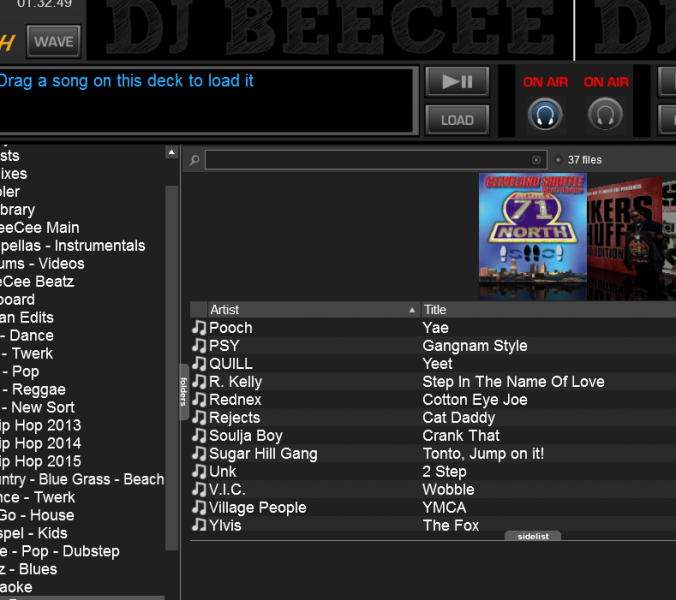
Task: Open the vertical folders tab
Action: click(184, 391)
